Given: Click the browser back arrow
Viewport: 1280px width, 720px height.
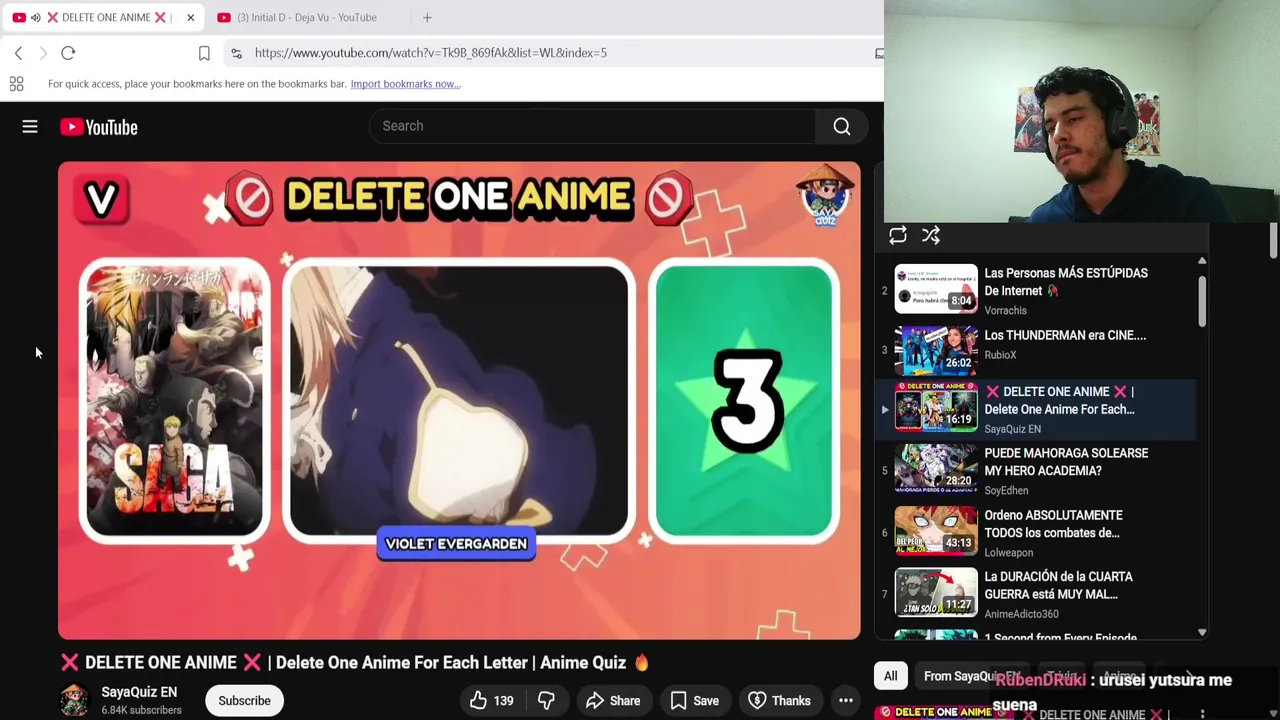Looking at the screenshot, I should (x=18, y=53).
